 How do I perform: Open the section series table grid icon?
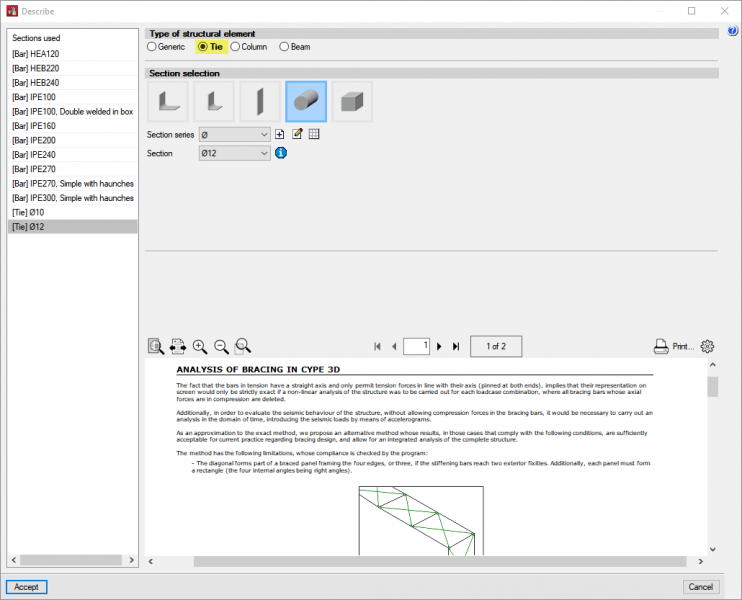(x=313, y=134)
